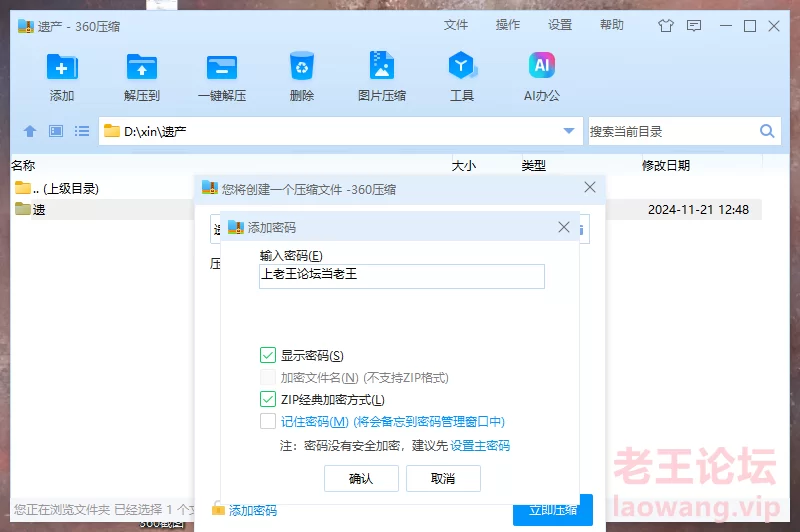Maximize the 360压缩 main window
This screenshot has height=532, width=800.
tap(749, 26)
